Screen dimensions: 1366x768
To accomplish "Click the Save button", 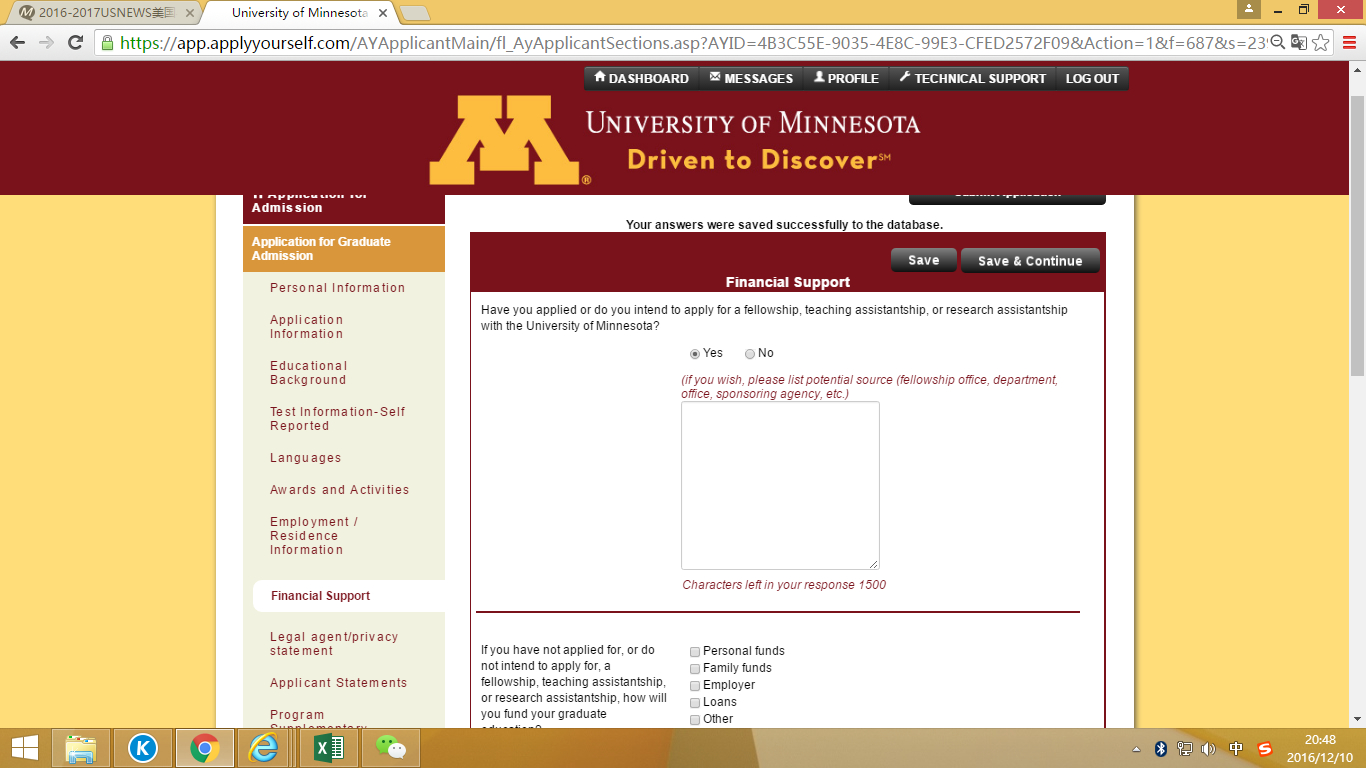I will coord(924,260).
